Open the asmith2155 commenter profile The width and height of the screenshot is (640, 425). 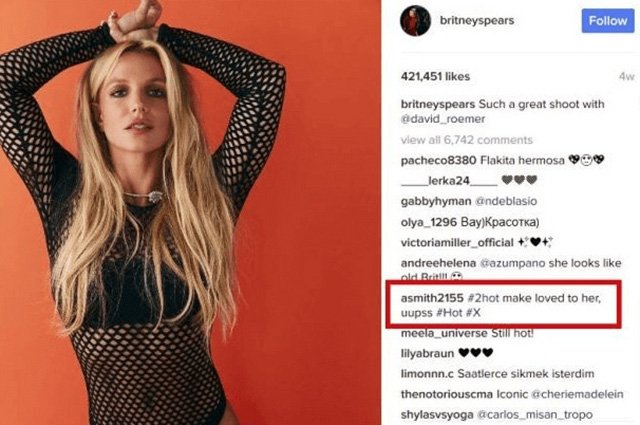pyautogui.click(x=432, y=298)
